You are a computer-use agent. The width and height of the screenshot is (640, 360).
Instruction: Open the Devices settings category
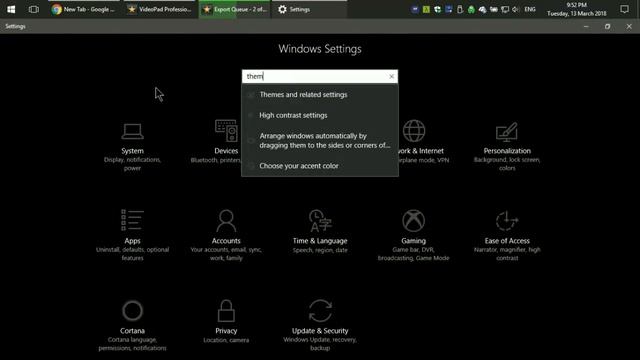(226, 142)
